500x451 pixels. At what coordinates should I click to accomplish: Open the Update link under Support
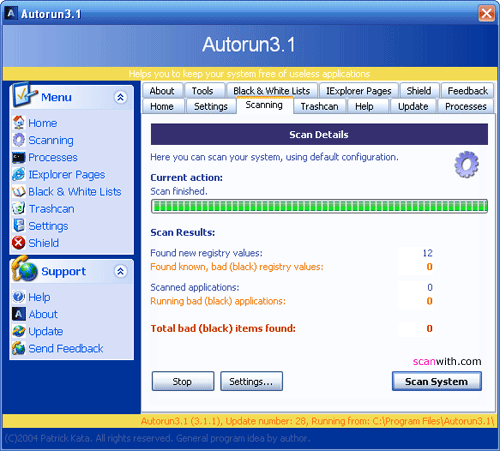[x=46, y=331]
